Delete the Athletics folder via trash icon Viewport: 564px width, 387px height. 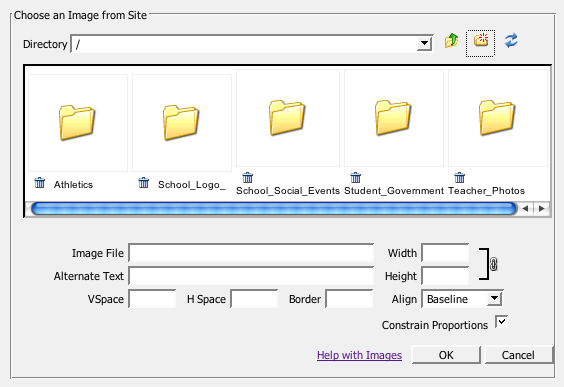[x=40, y=183]
